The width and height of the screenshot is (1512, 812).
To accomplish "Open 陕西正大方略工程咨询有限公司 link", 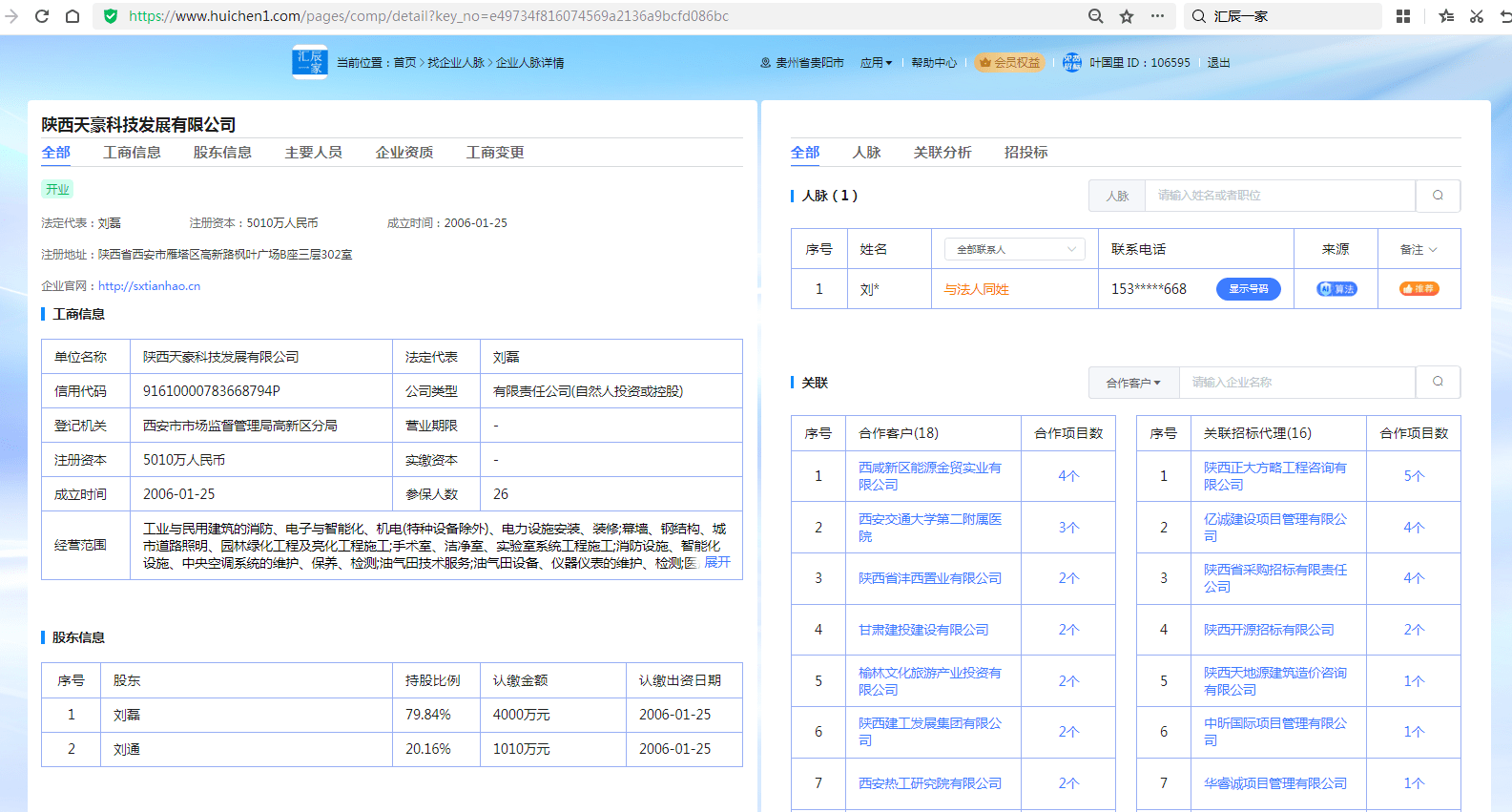I will [1275, 476].
